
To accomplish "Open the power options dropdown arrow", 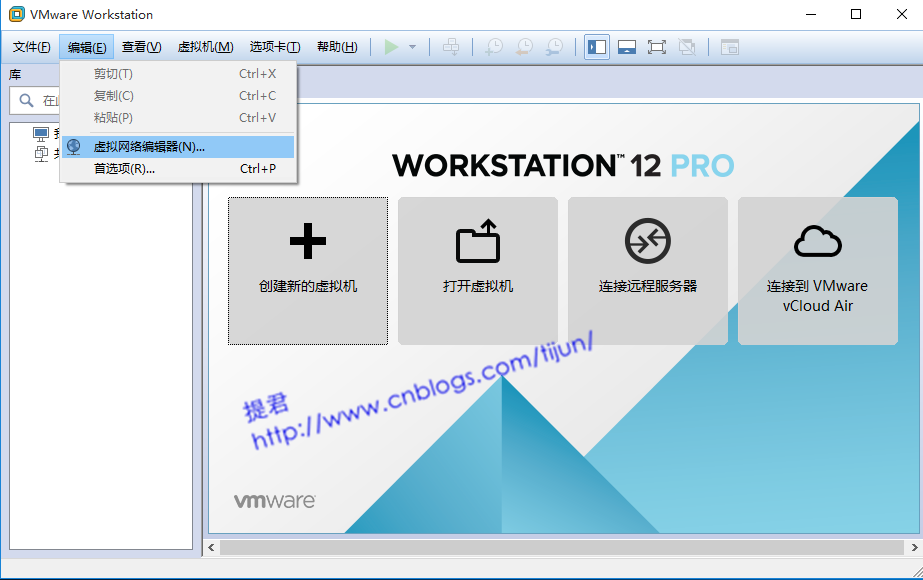I will 413,47.
